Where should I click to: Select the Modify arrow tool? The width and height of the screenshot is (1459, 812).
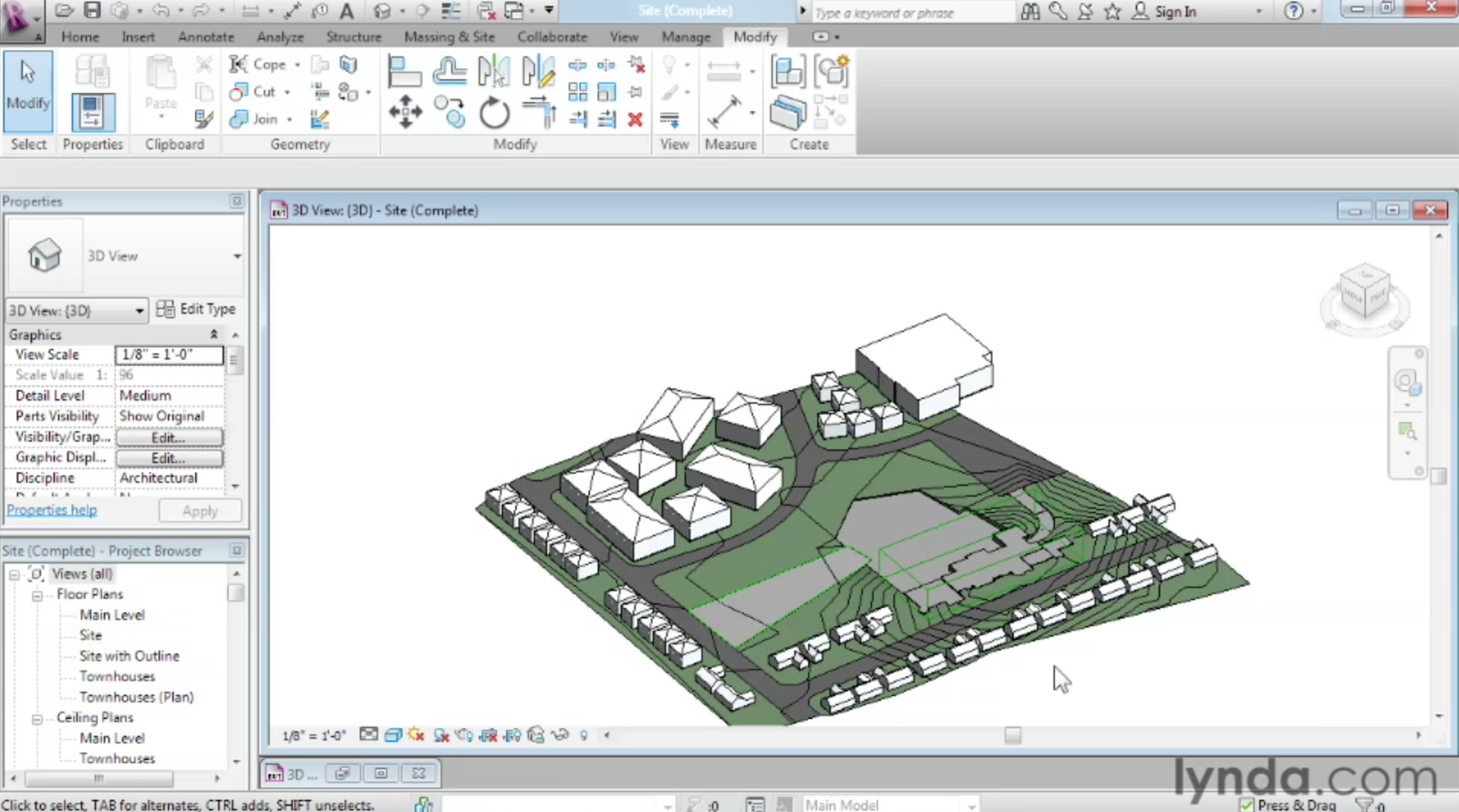28,92
